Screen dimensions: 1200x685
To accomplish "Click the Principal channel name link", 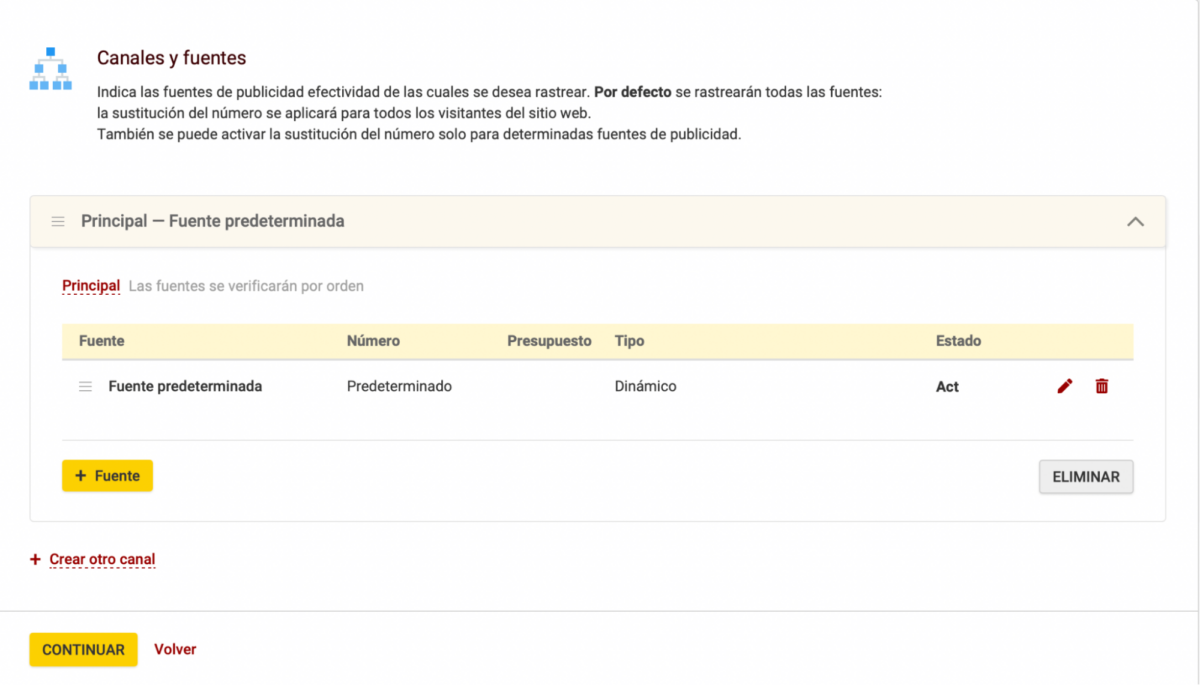I will pos(91,286).
